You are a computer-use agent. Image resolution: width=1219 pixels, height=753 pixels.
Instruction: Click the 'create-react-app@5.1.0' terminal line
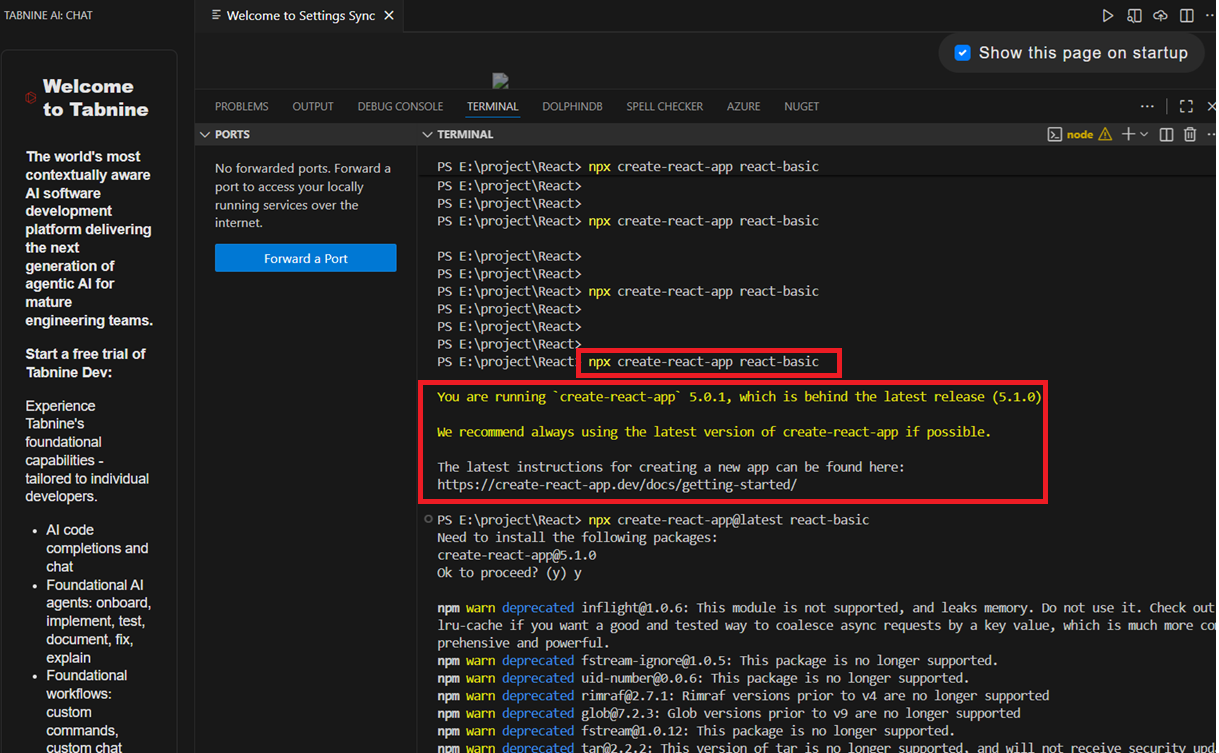(x=517, y=555)
